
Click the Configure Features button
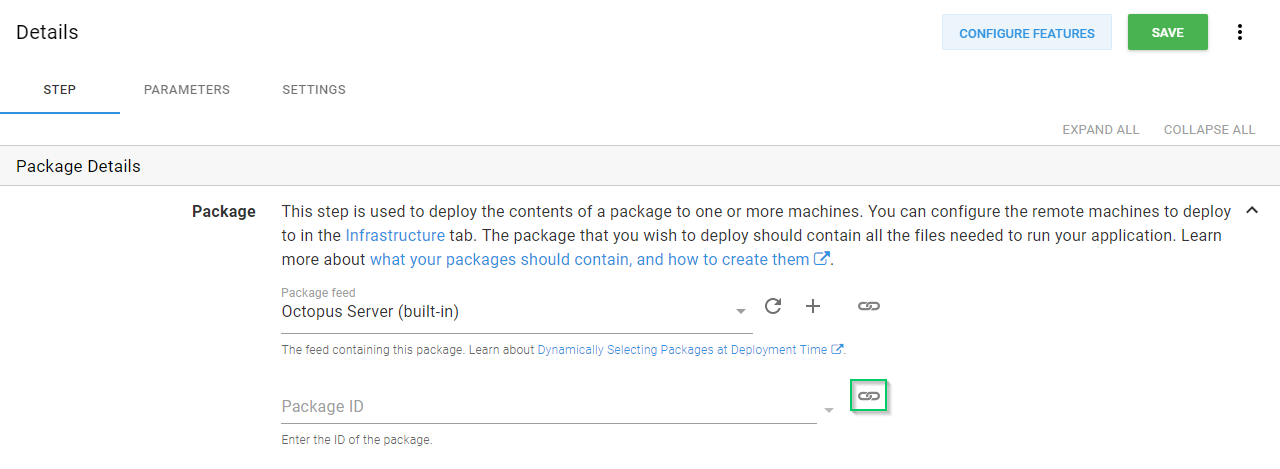pos(1026,33)
